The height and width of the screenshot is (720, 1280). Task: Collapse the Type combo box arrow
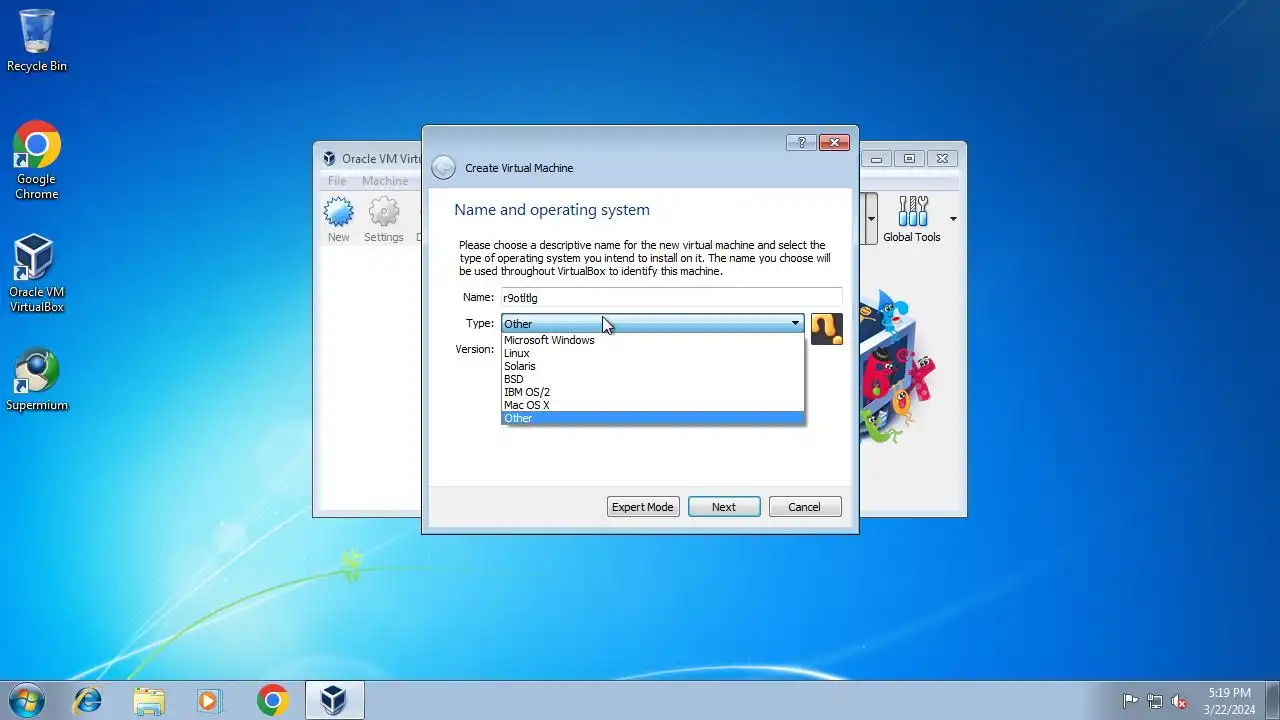click(795, 323)
